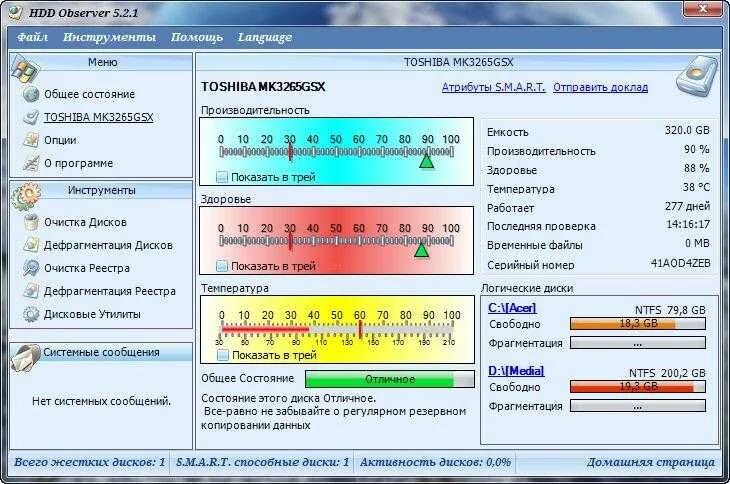This screenshot has width=730, height=484.
Task: Launch Дефрагментация Дисков tool
Action: point(108,245)
